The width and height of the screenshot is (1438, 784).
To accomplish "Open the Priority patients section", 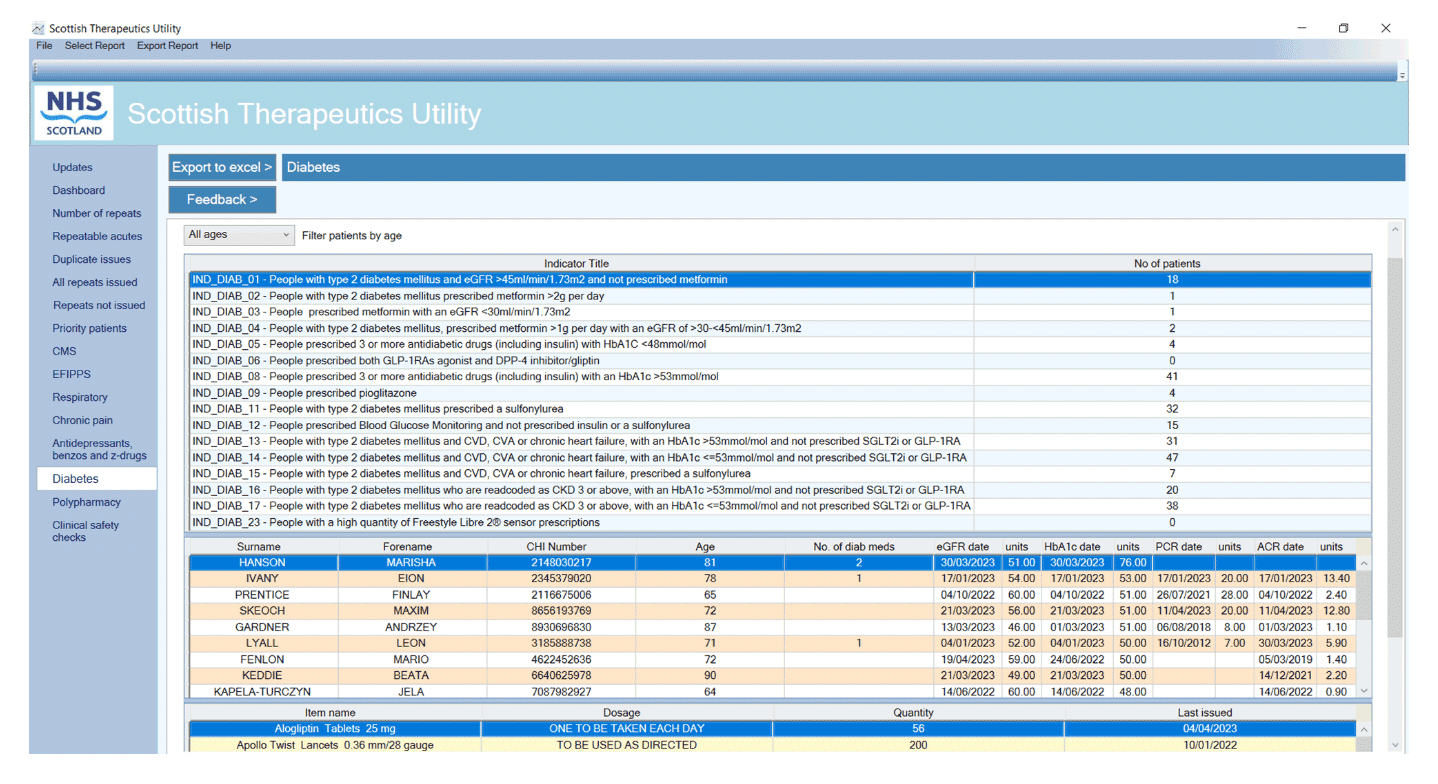I will pos(89,328).
